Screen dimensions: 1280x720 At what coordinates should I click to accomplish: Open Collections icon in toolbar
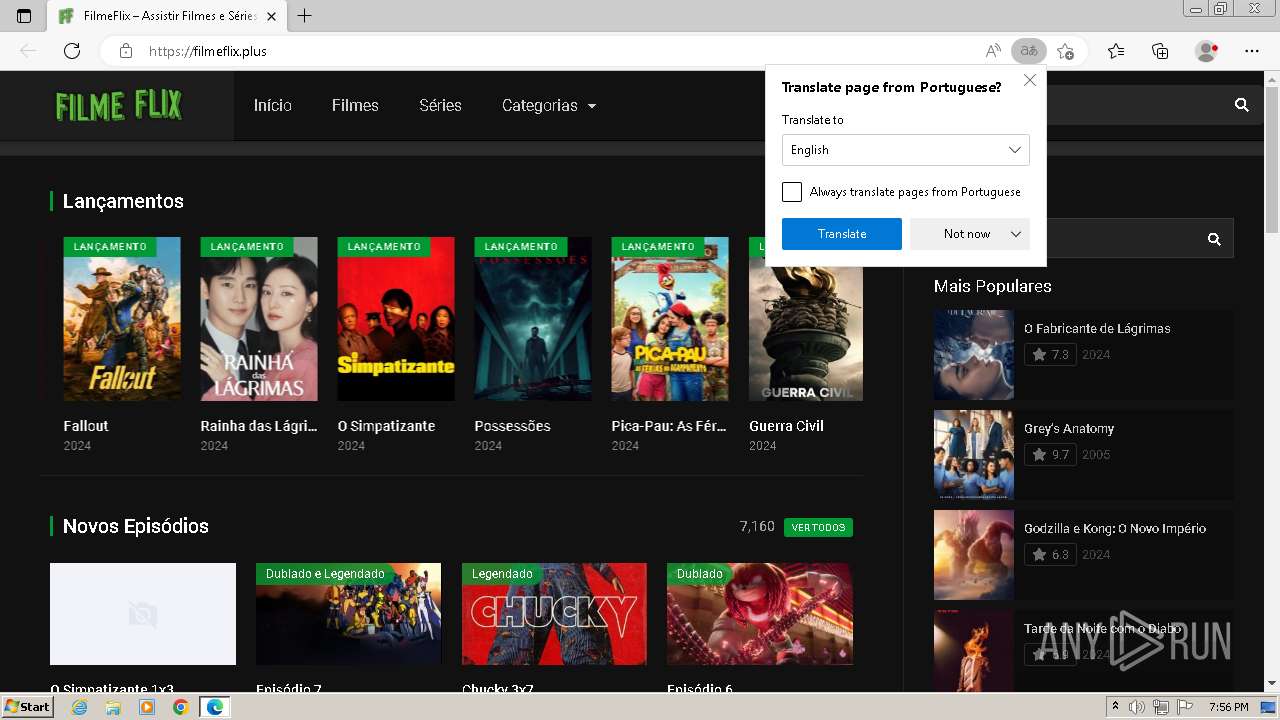(1160, 51)
